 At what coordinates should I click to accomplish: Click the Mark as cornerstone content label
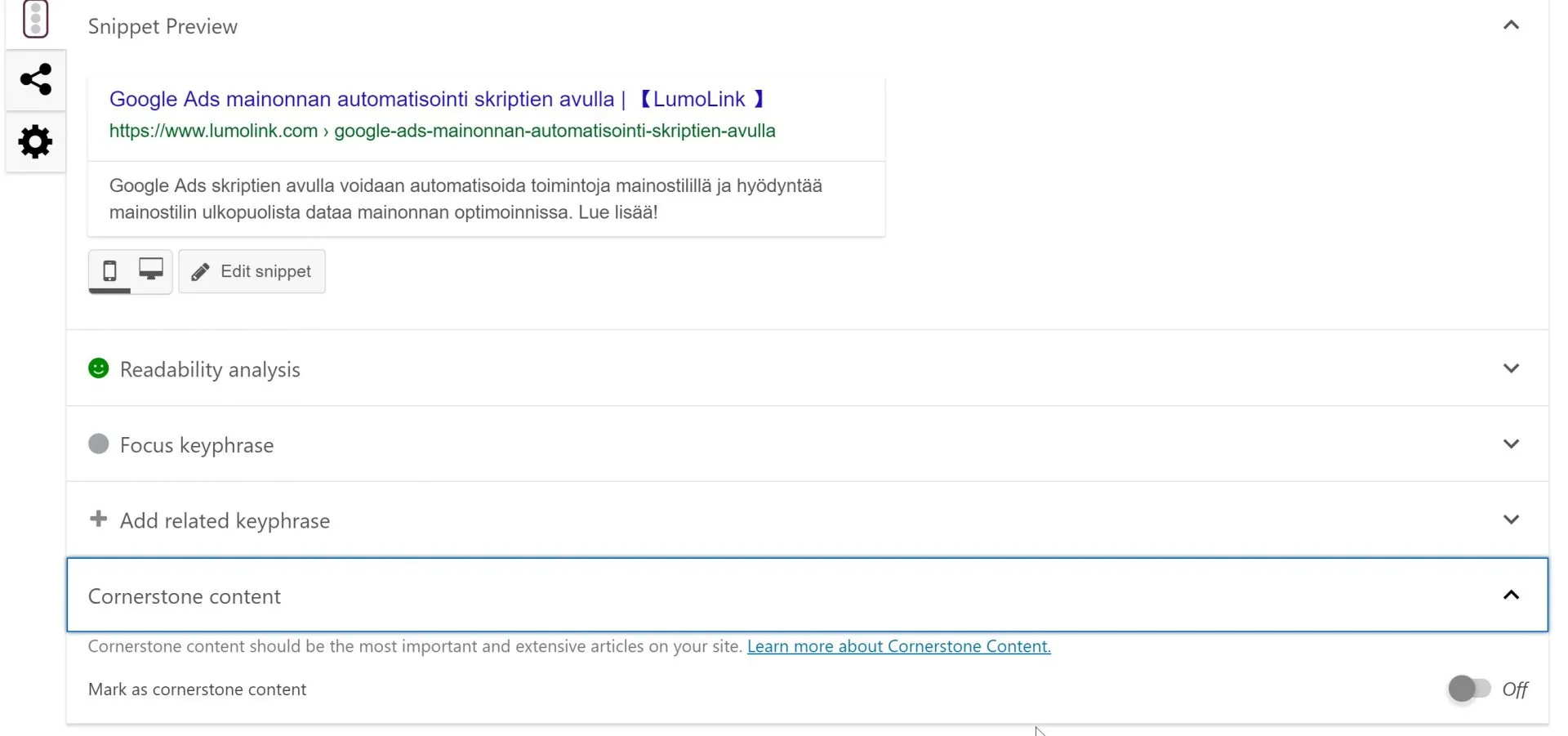pyautogui.click(x=197, y=689)
